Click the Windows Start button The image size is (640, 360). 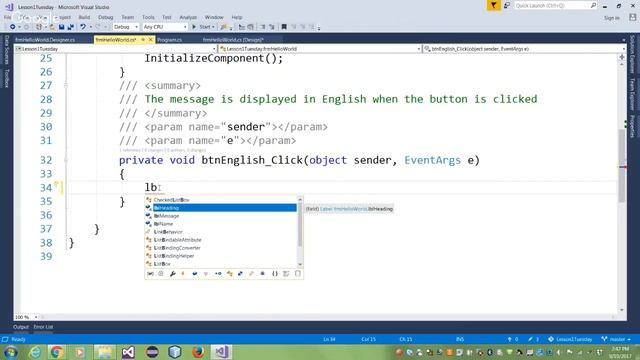coord(10,352)
